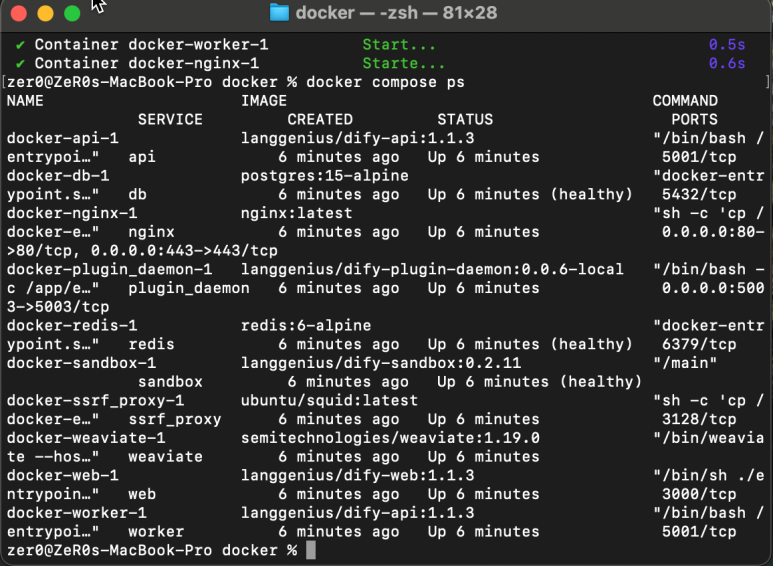This screenshot has height=566, width=773.
Task: Click image 'semitechnologies/weaviate:1.19.0'
Action: coord(390,438)
